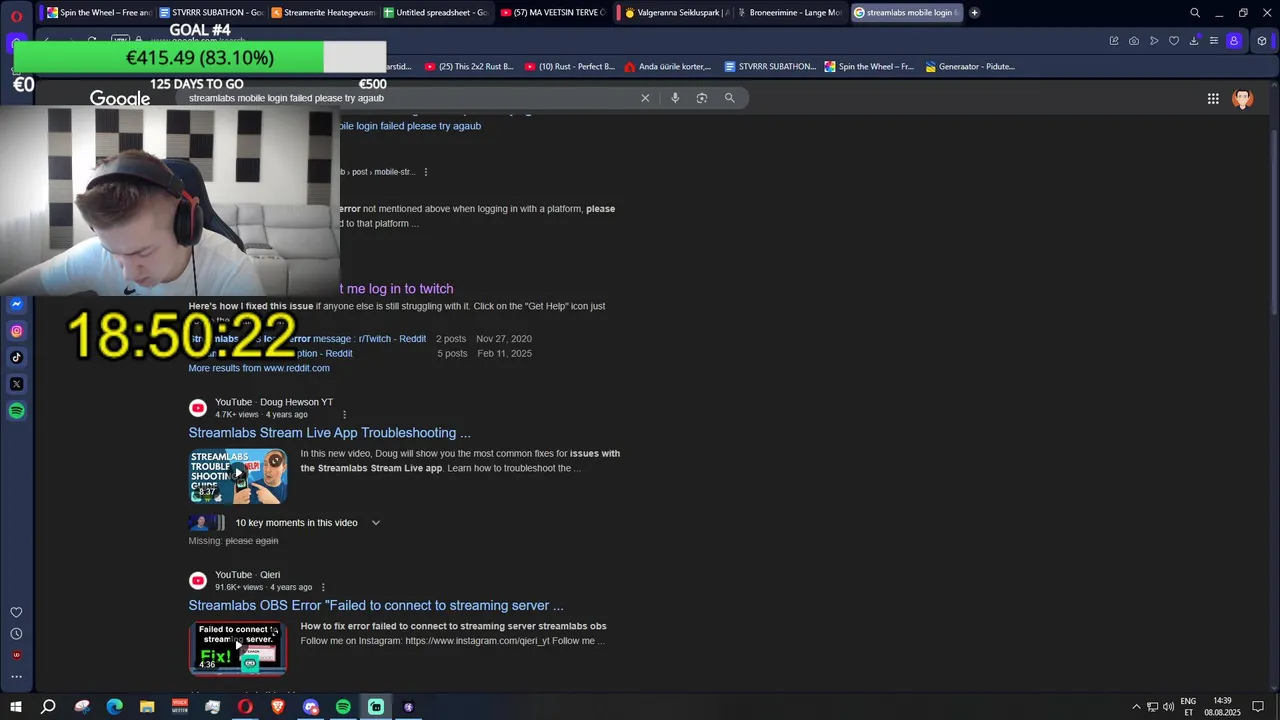Open bookmark Rust - Perfect B...

pyautogui.click(x=570, y=67)
